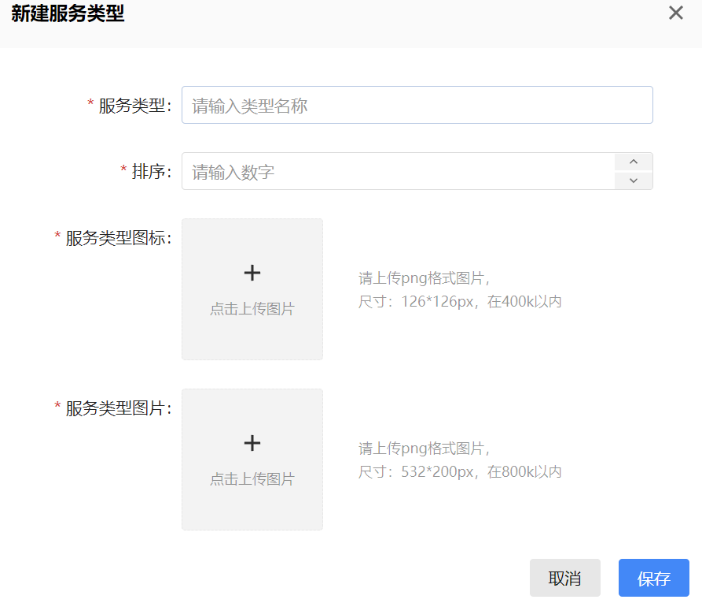Click plus icon for 服务类型图片 upload
702x603 pixels.
click(x=252, y=442)
